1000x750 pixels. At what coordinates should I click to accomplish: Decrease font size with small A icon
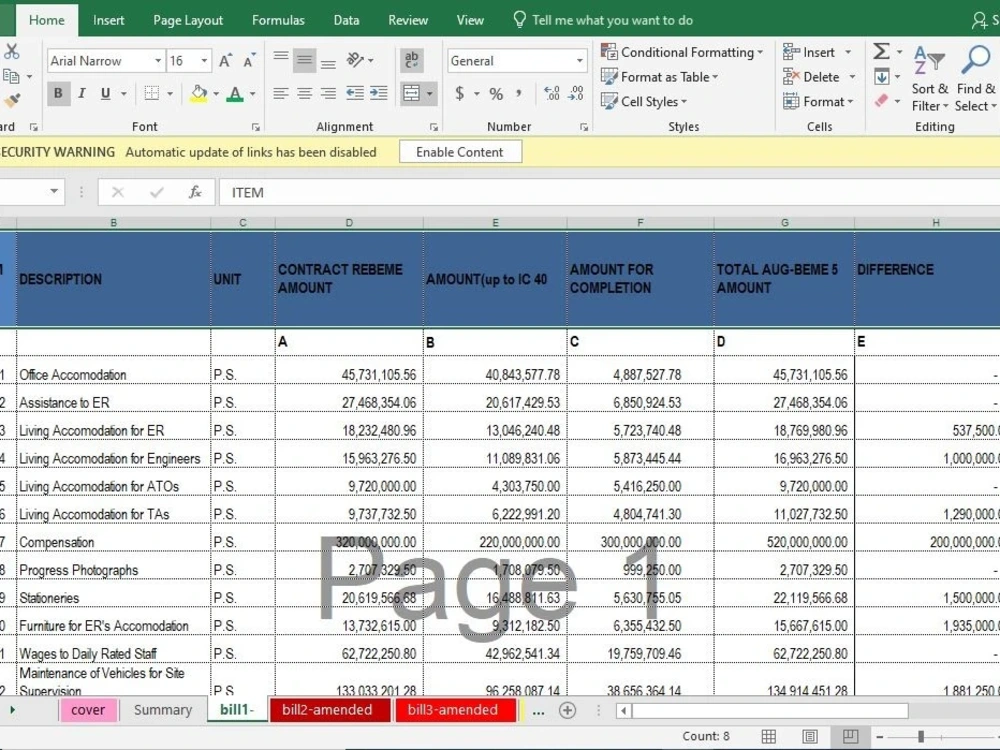tap(249, 61)
